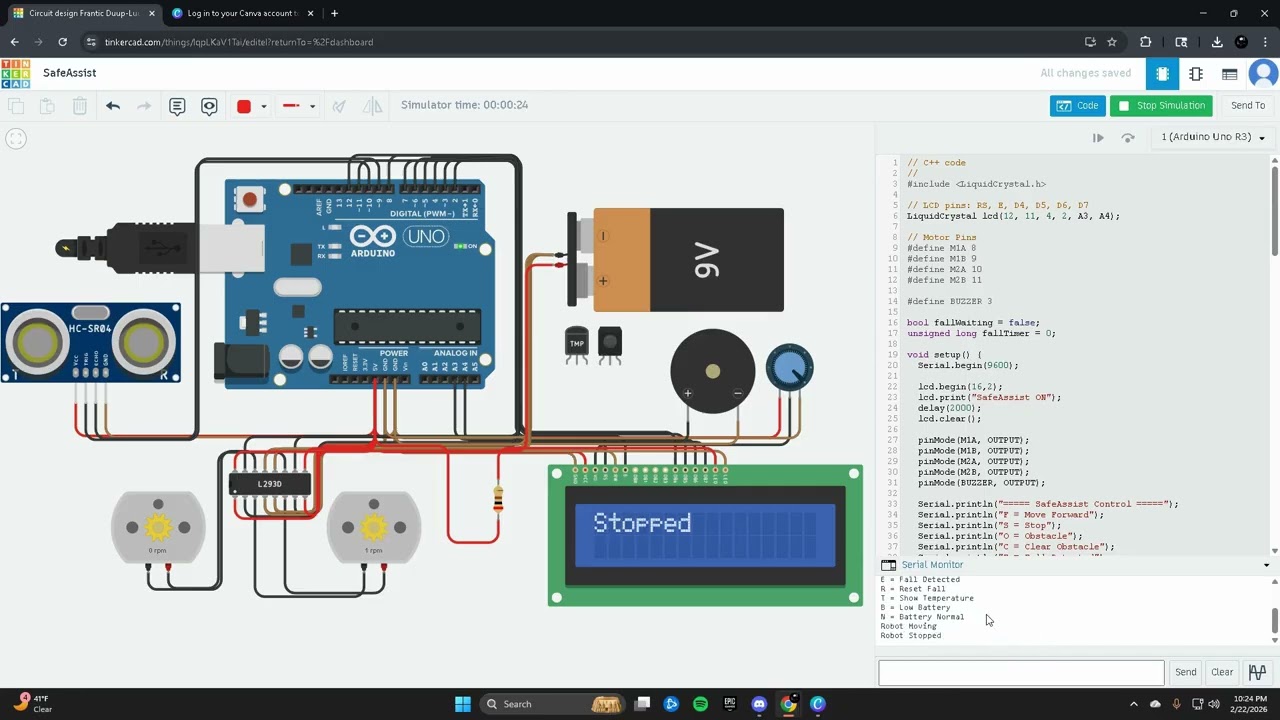Click the potentiometer knob

[790, 368]
